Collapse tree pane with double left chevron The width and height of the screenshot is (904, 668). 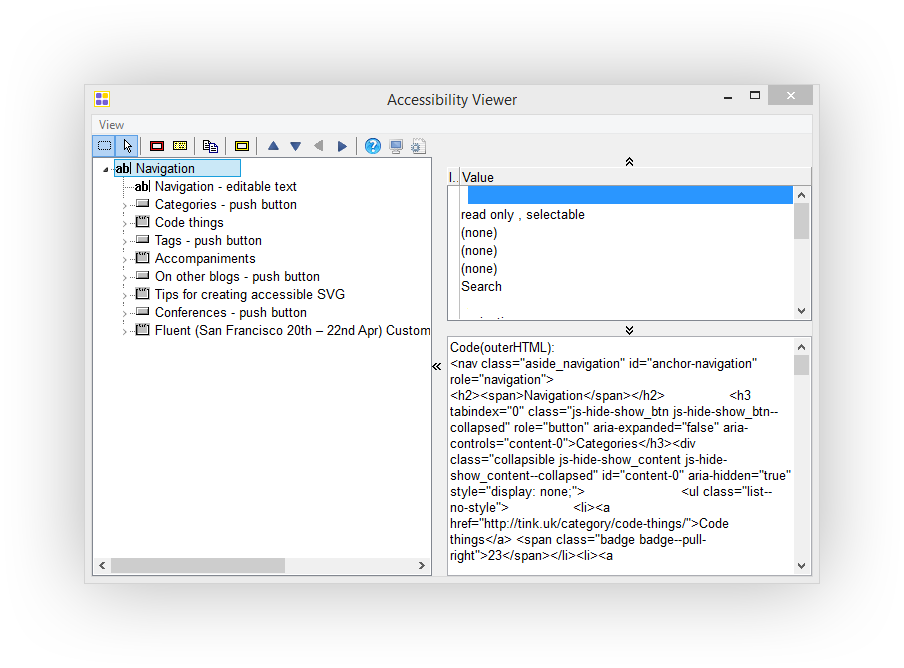437,367
